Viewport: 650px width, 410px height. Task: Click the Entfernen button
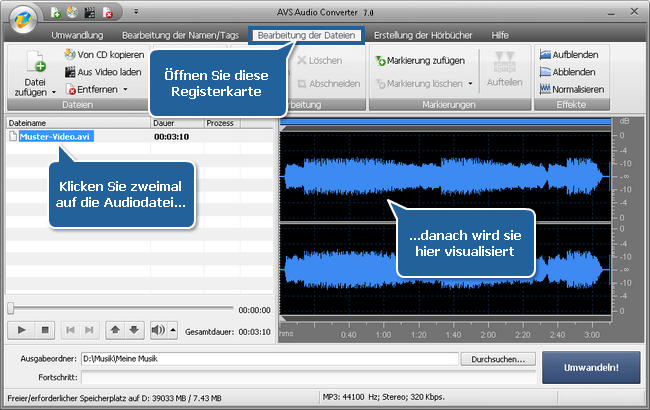[92, 89]
